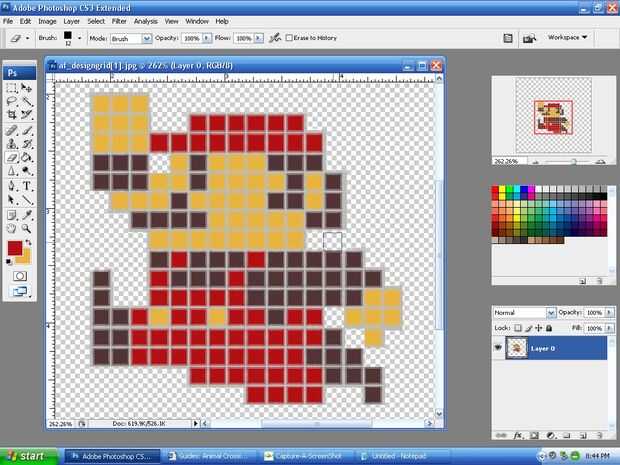The height and width of the screenshot is (465, 620).
Task: Open the Layer style fx menu
Action: click(x=518, y=435)
